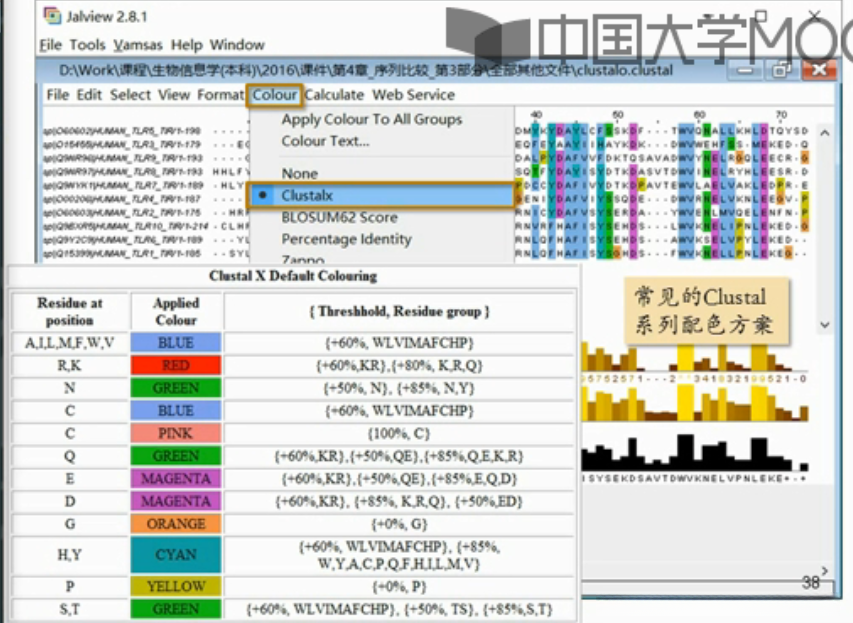Select the Zappo colour scheme
The image size is (853, 623).
303,260
